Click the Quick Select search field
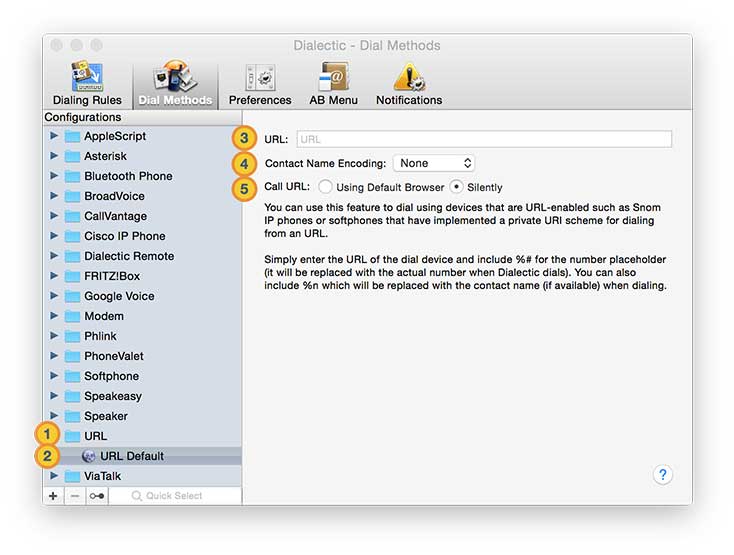Viewport: 734px width, 555px height. click(x=175, y=496)
